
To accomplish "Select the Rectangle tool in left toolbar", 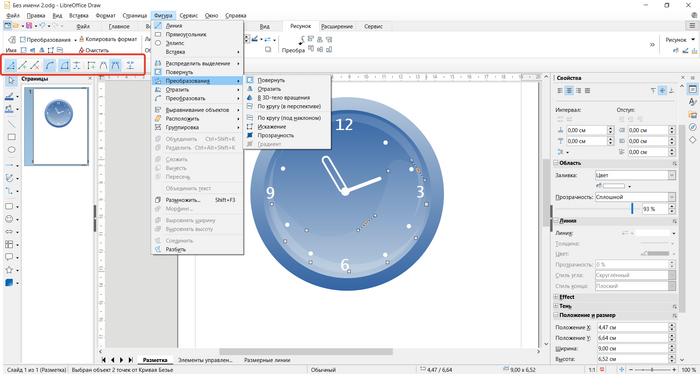I will tap(12, 137).
